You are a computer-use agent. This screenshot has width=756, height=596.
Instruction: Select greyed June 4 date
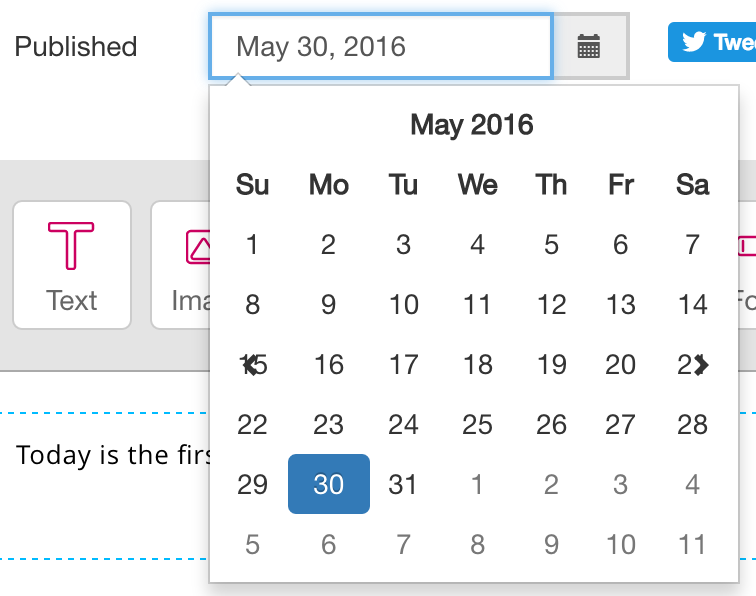[x=692, y=484]
